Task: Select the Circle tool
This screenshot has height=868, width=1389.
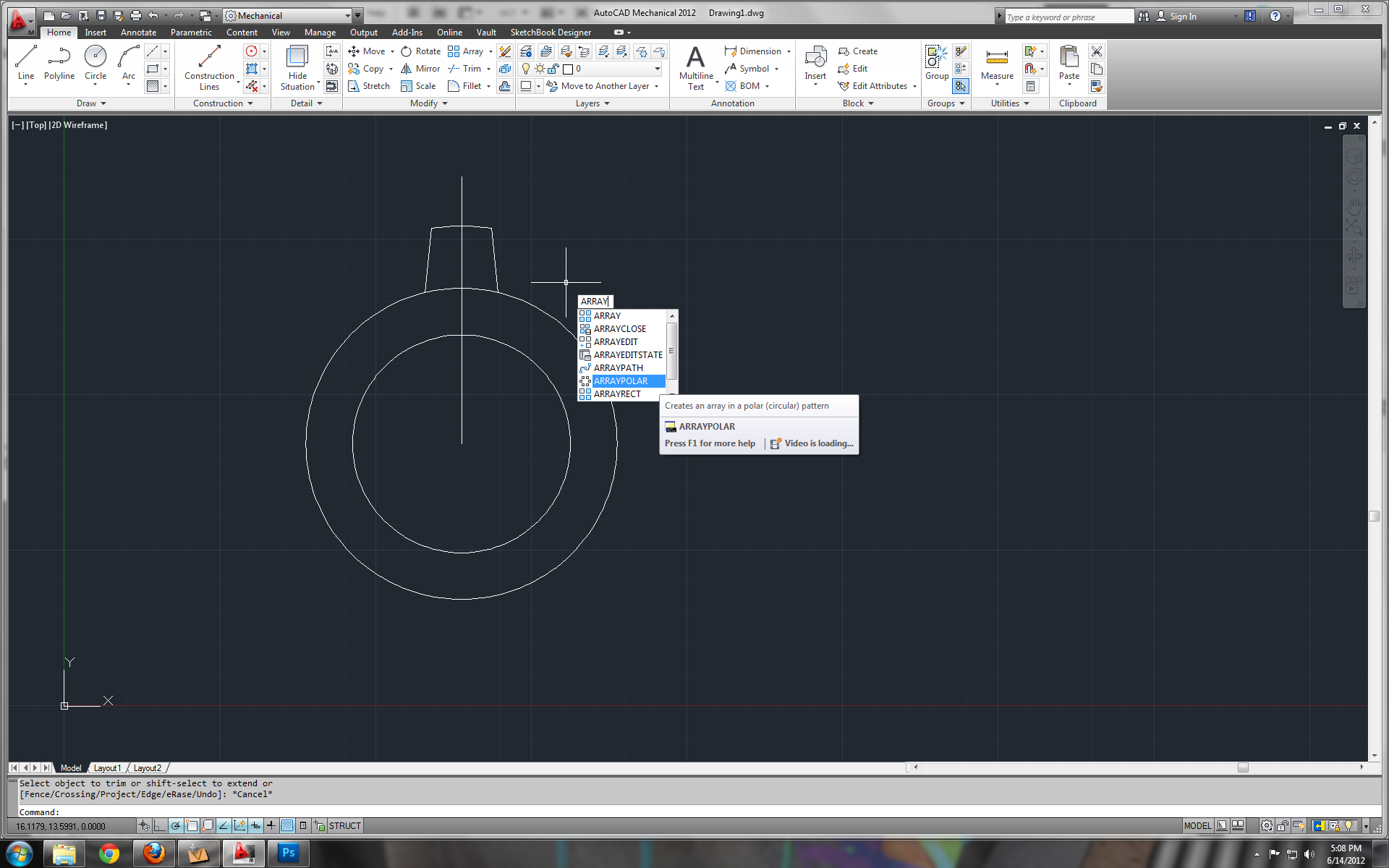Action: click(95, 64)
